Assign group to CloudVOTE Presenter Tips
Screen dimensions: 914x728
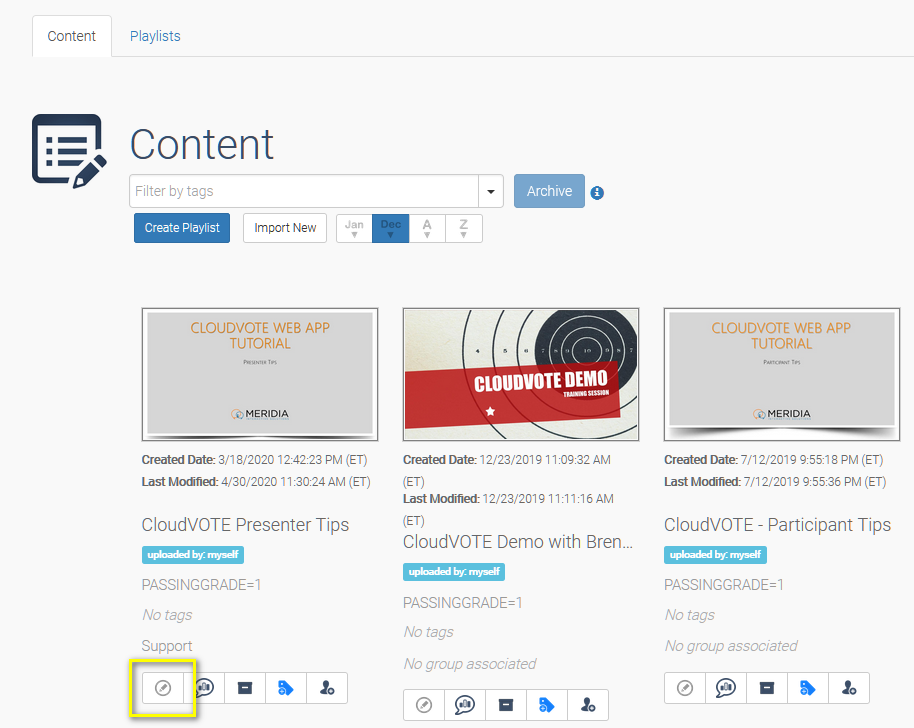coord(327,688)
